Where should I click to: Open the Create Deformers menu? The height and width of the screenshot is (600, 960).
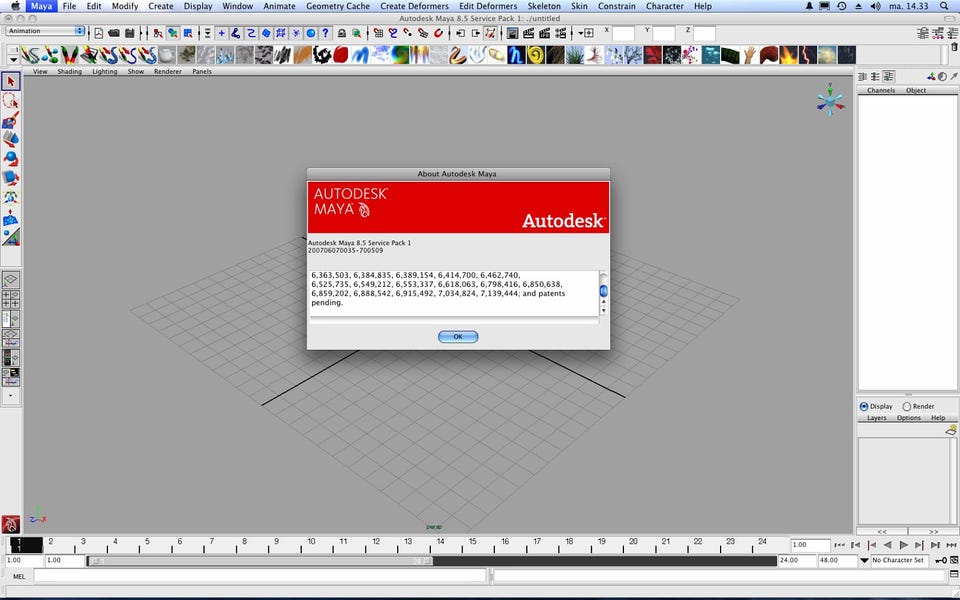(x=414, y=6)
